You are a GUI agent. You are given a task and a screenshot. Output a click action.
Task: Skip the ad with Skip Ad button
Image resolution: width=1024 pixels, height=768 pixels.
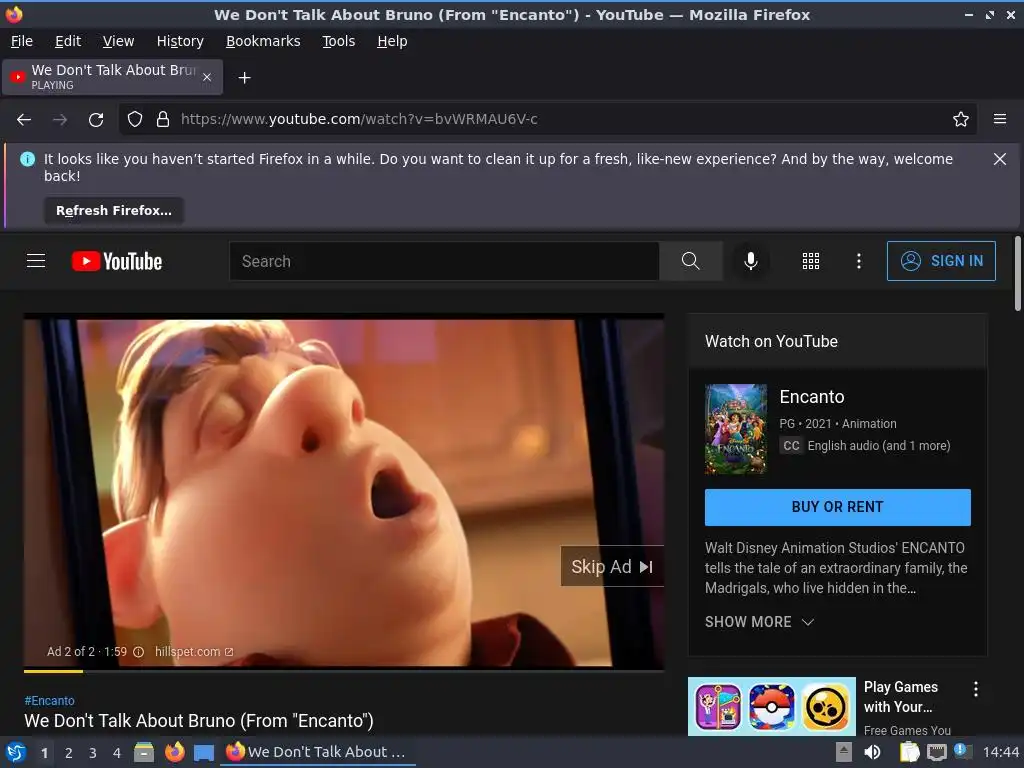(x=612, y=566)
